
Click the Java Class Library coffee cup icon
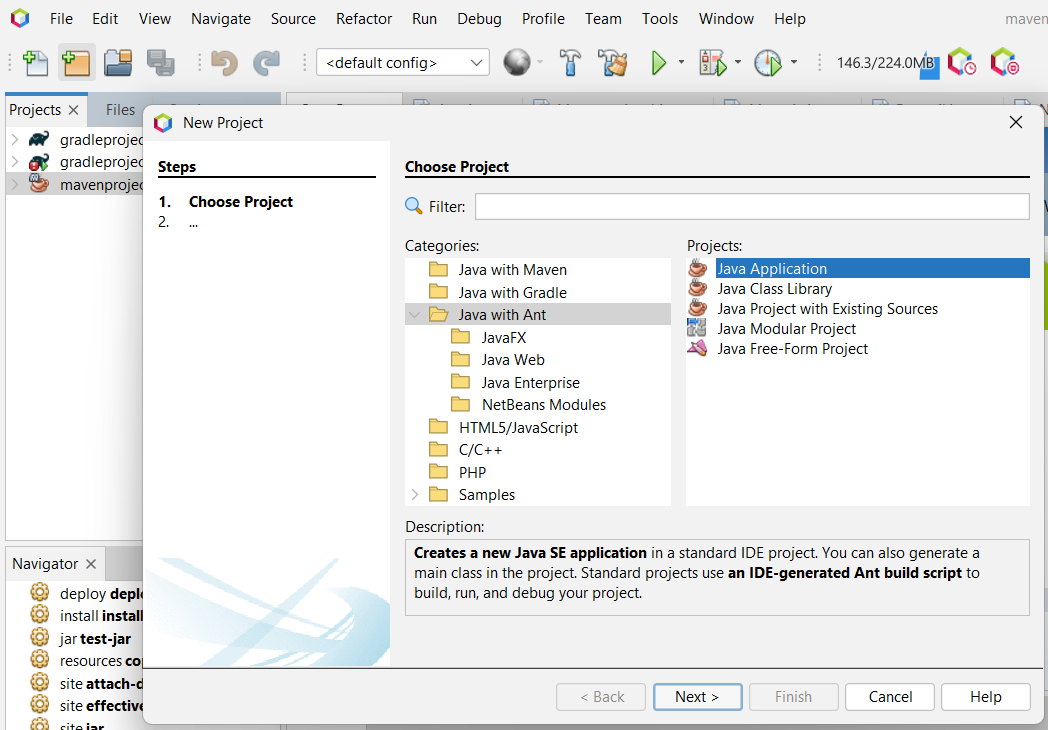click(697, 288)
